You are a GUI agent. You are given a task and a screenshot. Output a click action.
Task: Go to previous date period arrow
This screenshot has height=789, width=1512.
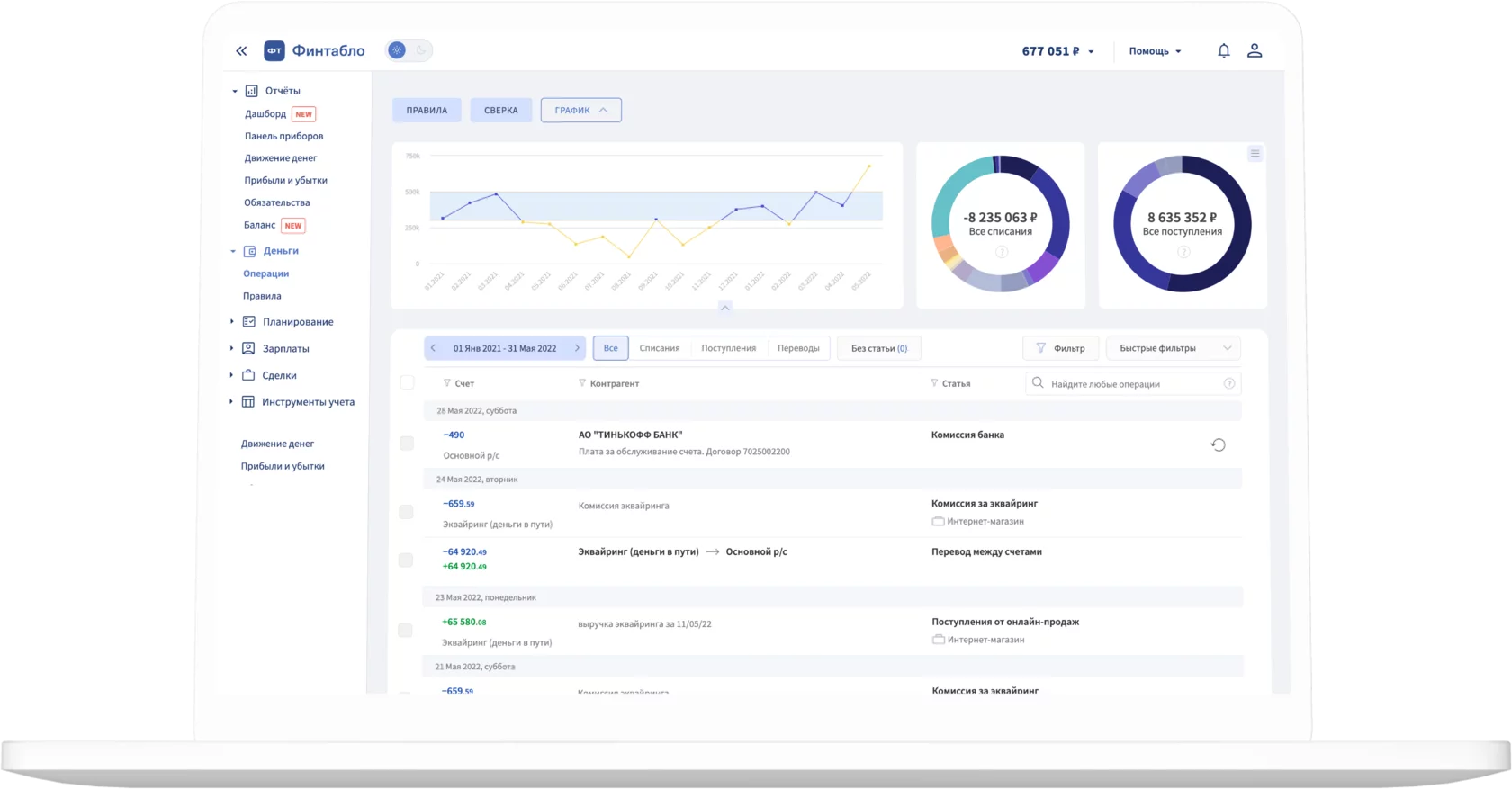pyautogui.click(x=433, y=348)
